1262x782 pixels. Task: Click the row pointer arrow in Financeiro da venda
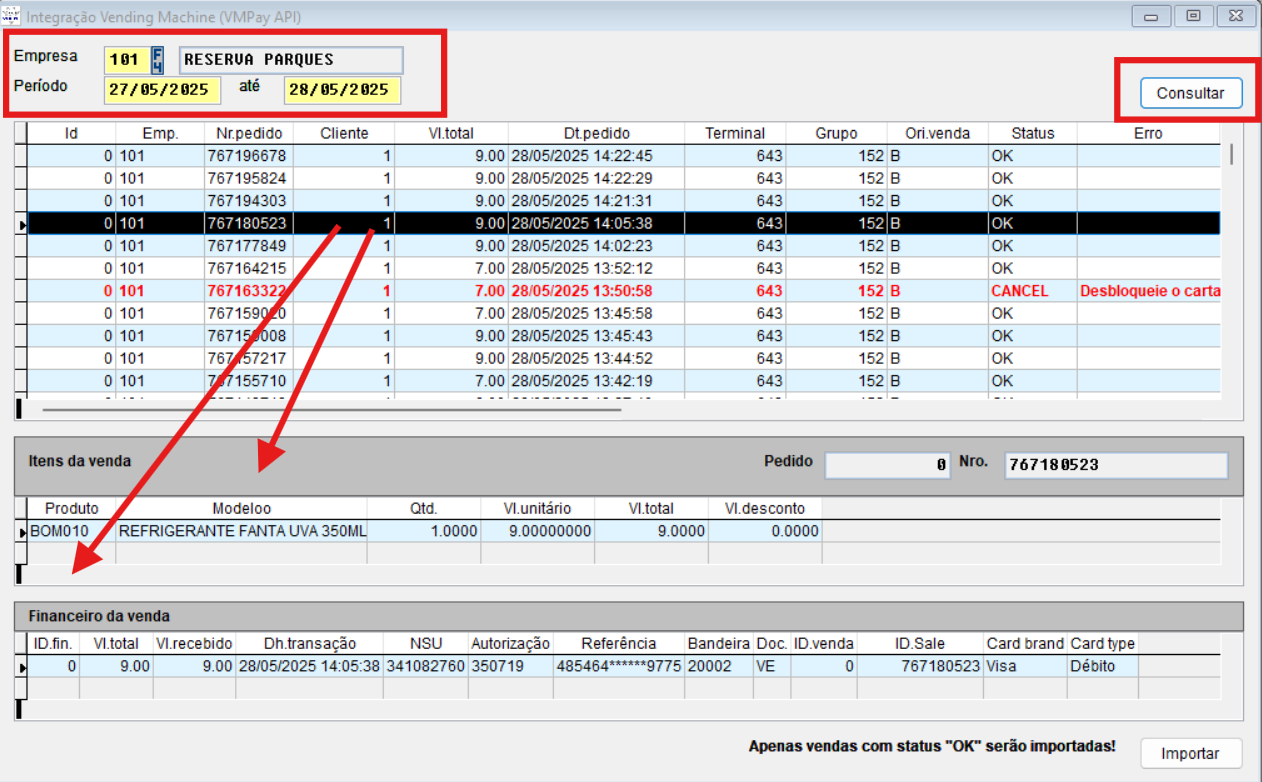(x=21, y=666)
